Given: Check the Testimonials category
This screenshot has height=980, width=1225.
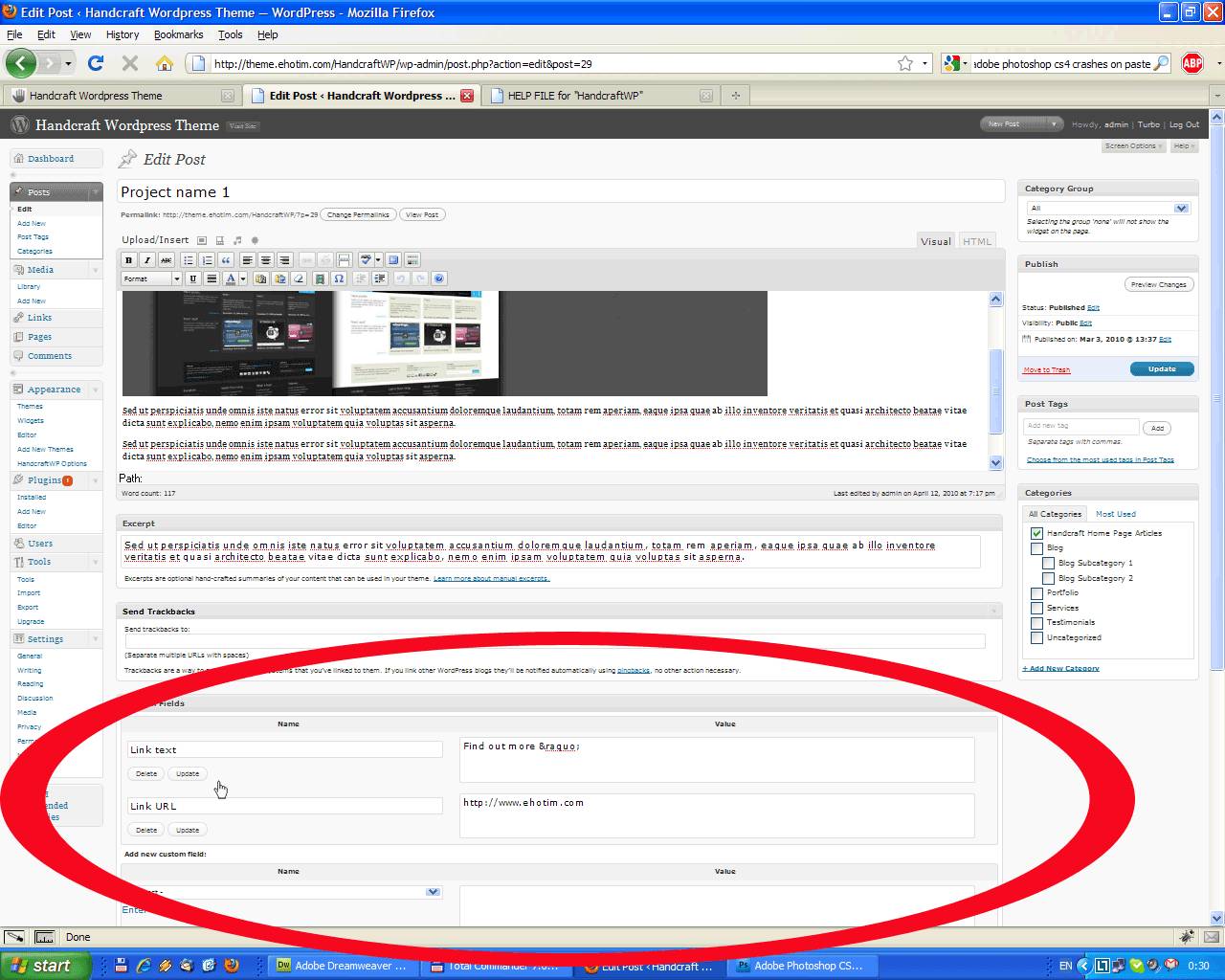Looking at the screenshot, I should click(x=1036, y=623).
